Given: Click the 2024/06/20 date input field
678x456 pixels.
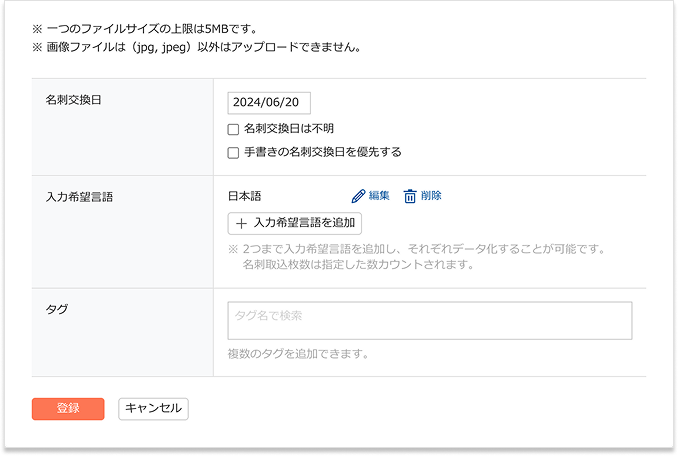Looking at the screenshot, I should (x=270, y=103).
